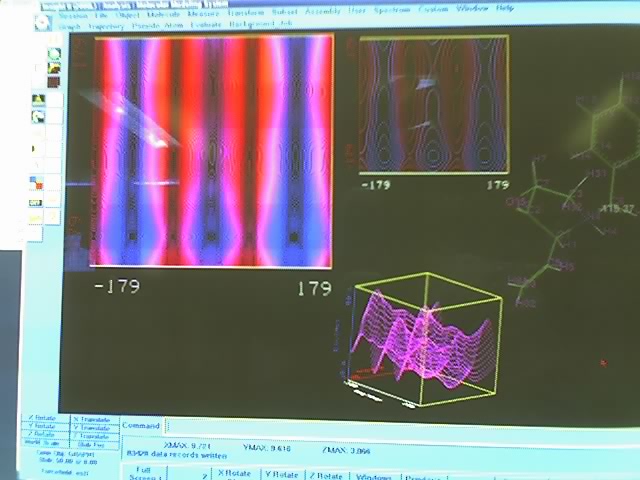Open the Spectrum menu
This screenshot has width=640, height=480.
(x=391, y=10)
